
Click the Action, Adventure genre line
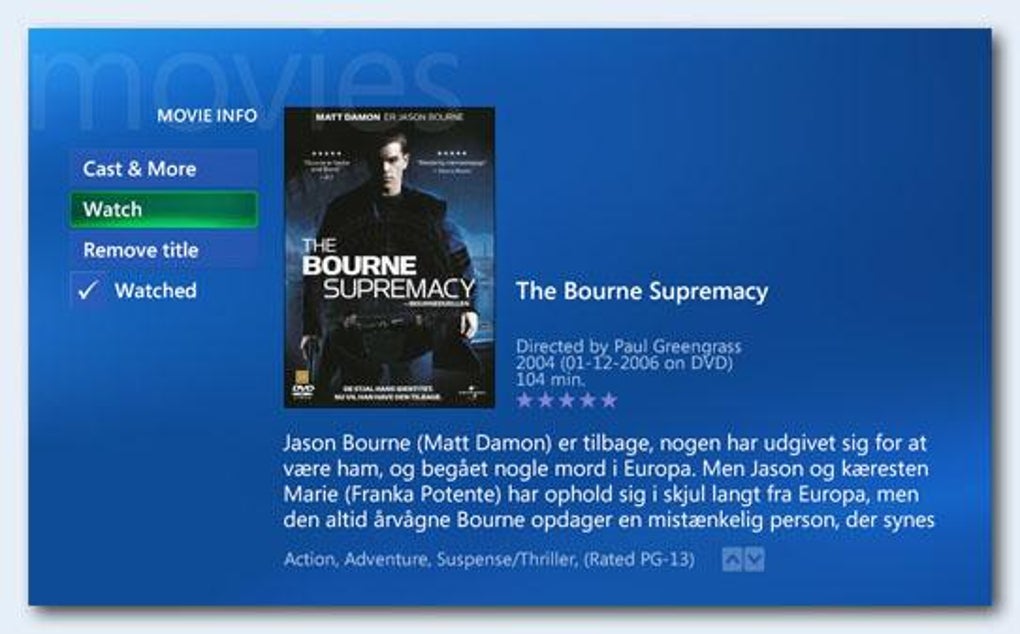coord(489,559)
